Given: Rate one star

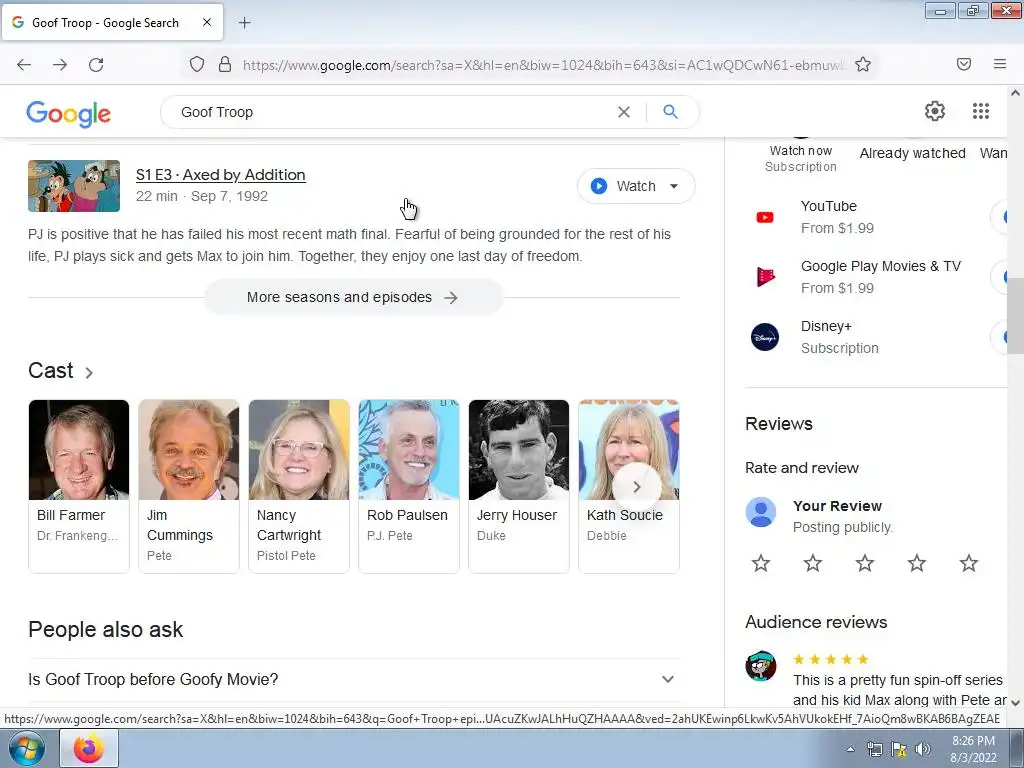Looking at the screenshot, I should coord(761,563).
